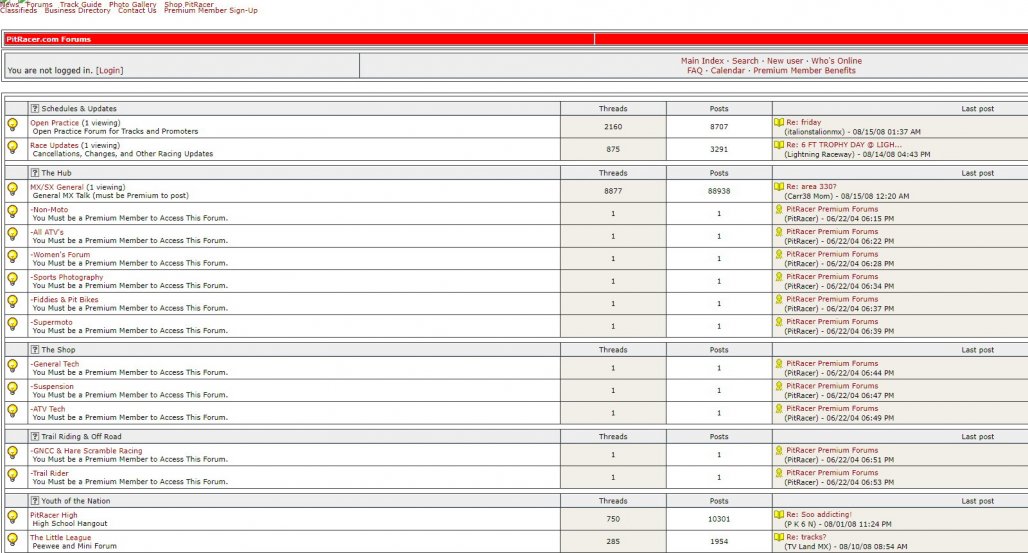1028x553 pixels.
Task: Click the lightbulb icon beside Race Updates
Action: (x=12, y=147)
